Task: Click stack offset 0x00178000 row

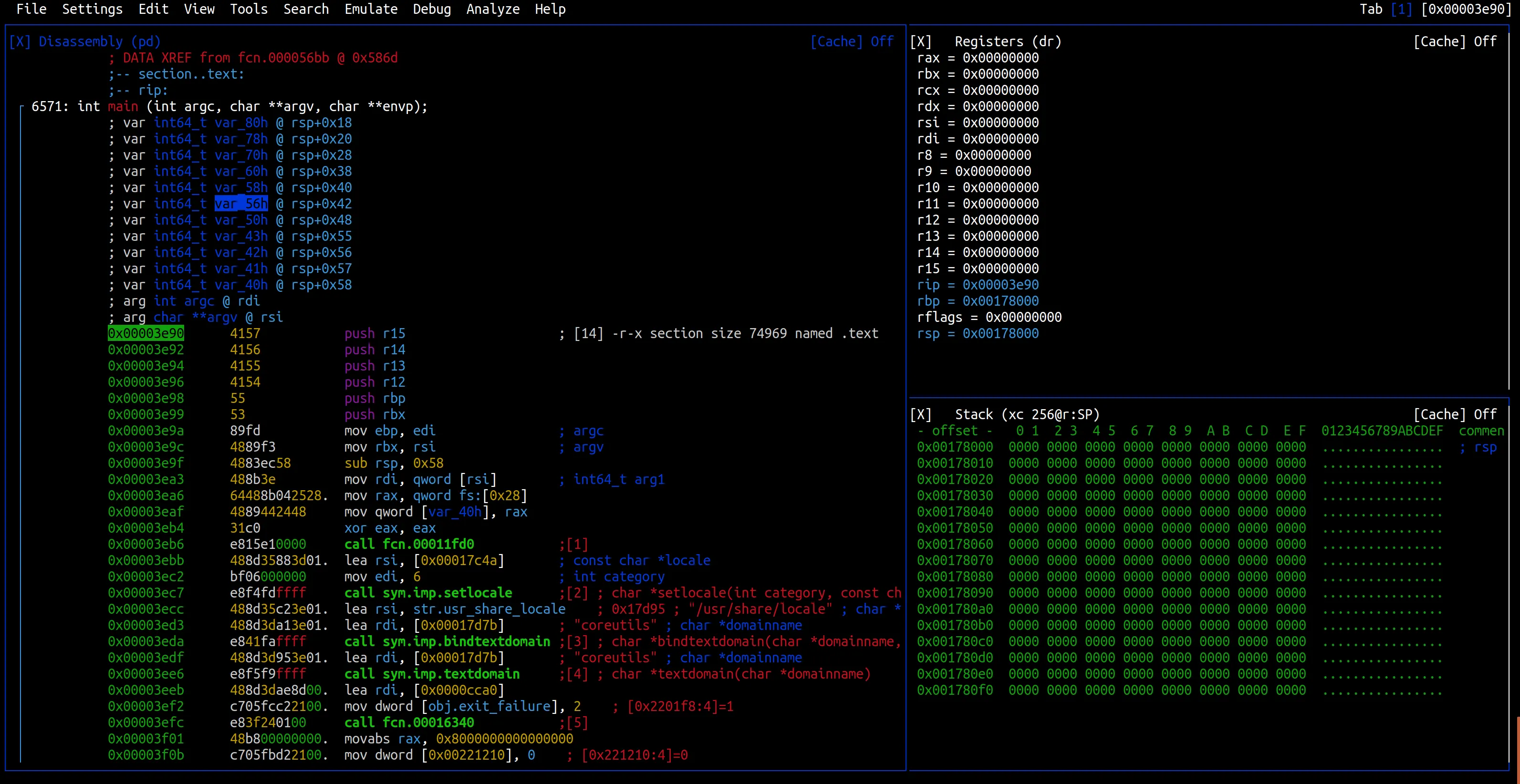Action: coord(955,446)
